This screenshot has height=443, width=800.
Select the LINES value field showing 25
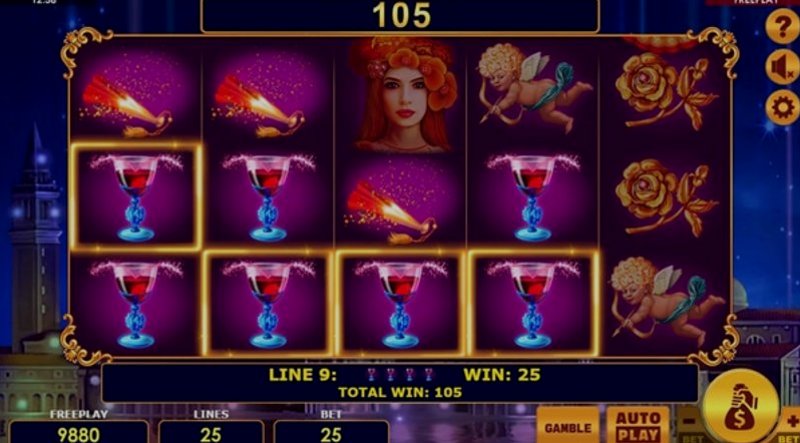(211, 432)
